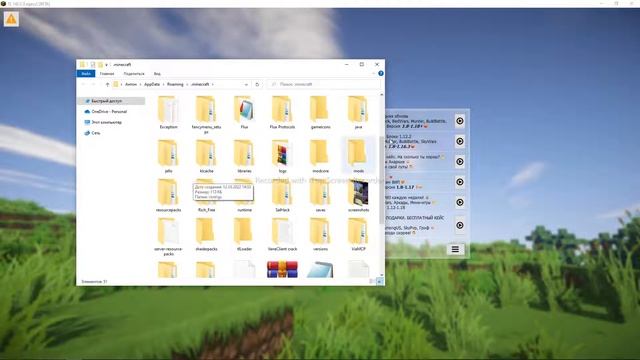
Task: Open the server-resource-packs folder
Action: coord(168,237)
